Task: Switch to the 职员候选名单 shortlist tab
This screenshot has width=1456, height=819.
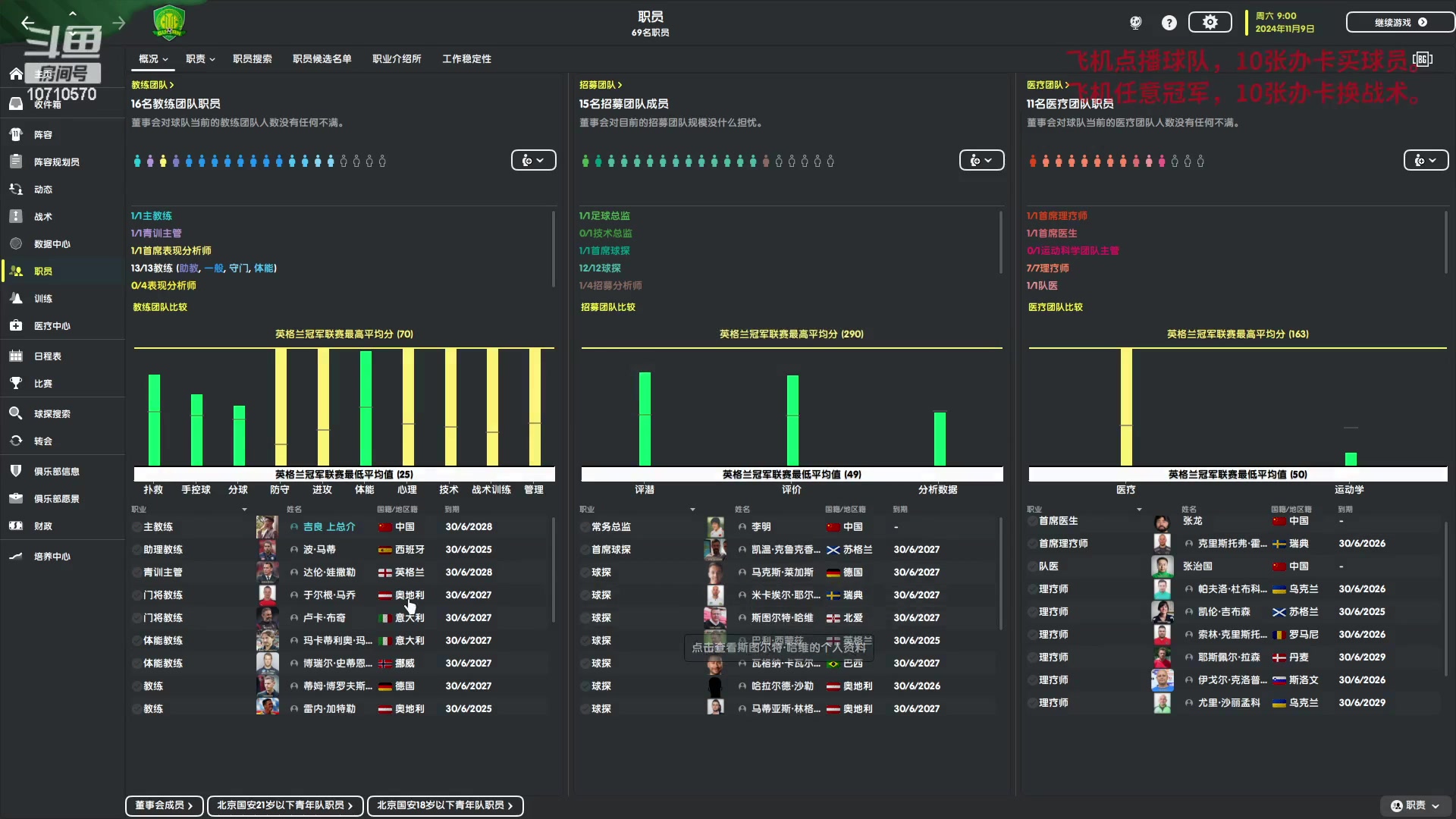Action: (x=322, y=59)
